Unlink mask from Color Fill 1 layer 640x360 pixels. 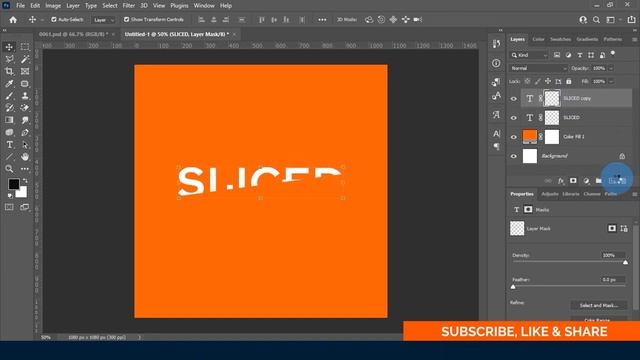tap(540, 137)
